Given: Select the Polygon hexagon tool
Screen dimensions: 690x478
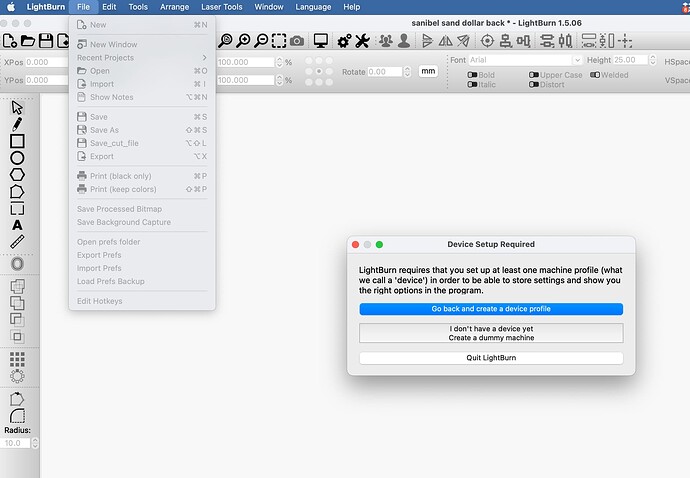Looking at the screenshot, I should 17,175.
